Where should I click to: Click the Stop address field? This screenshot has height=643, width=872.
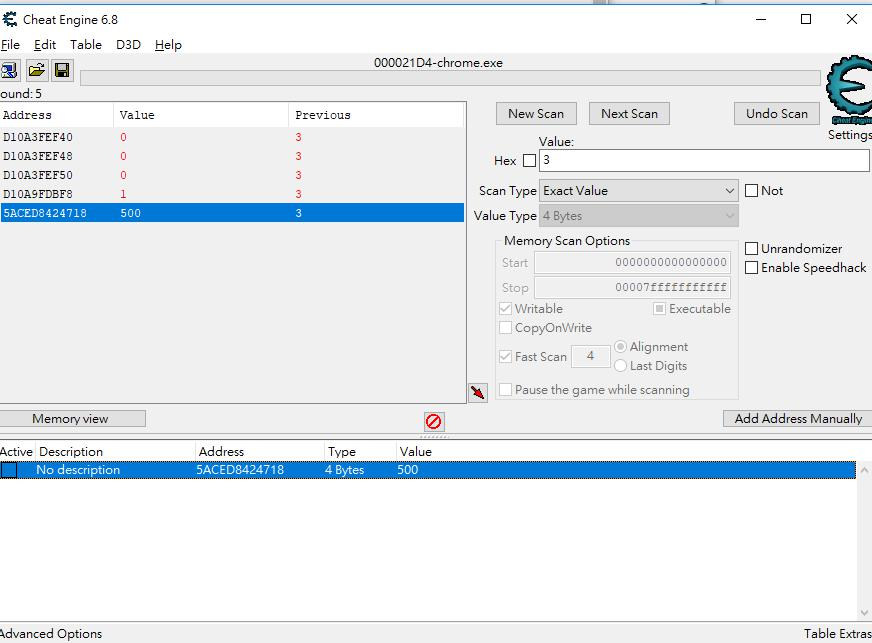pyautogui.click(x=632, y=288)
